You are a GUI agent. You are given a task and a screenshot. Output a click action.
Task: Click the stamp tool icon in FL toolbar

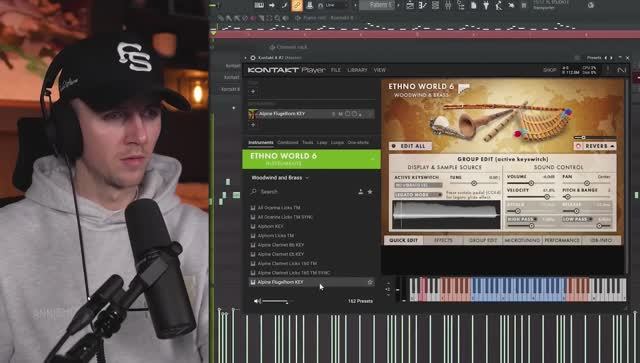click(x=309, y=5)
